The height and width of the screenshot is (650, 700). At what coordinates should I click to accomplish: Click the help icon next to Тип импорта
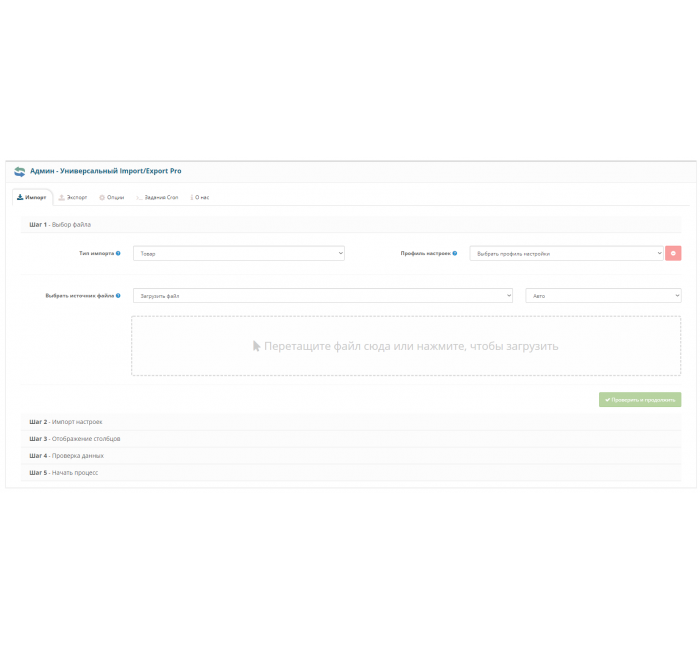[x=118, y=253]
